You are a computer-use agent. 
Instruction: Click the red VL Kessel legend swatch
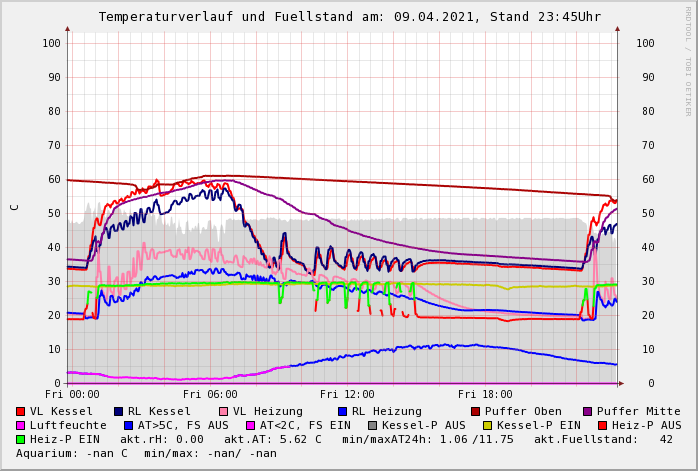click(21, 411)
